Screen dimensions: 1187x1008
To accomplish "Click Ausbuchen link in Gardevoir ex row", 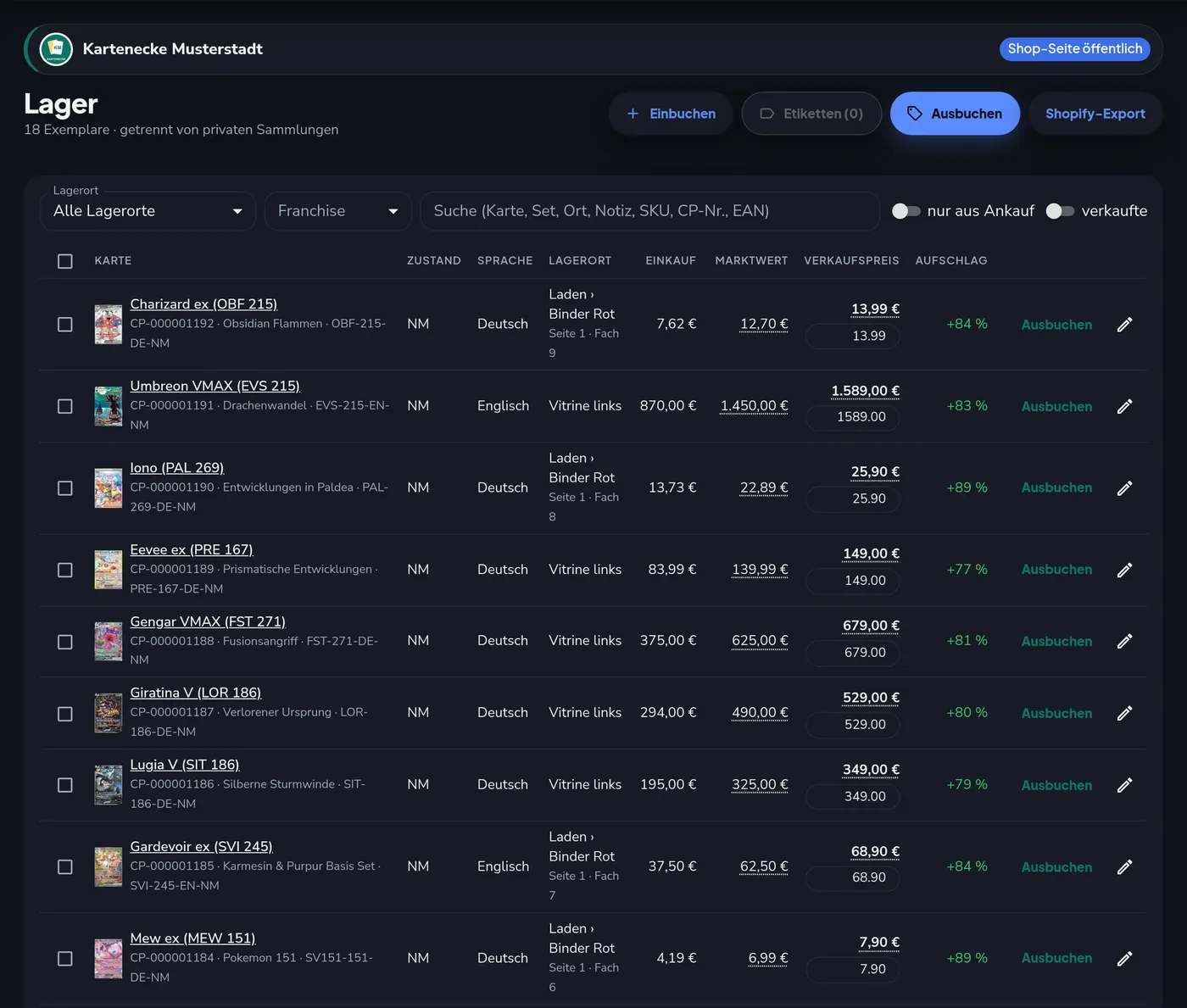I will (1056, 867).
